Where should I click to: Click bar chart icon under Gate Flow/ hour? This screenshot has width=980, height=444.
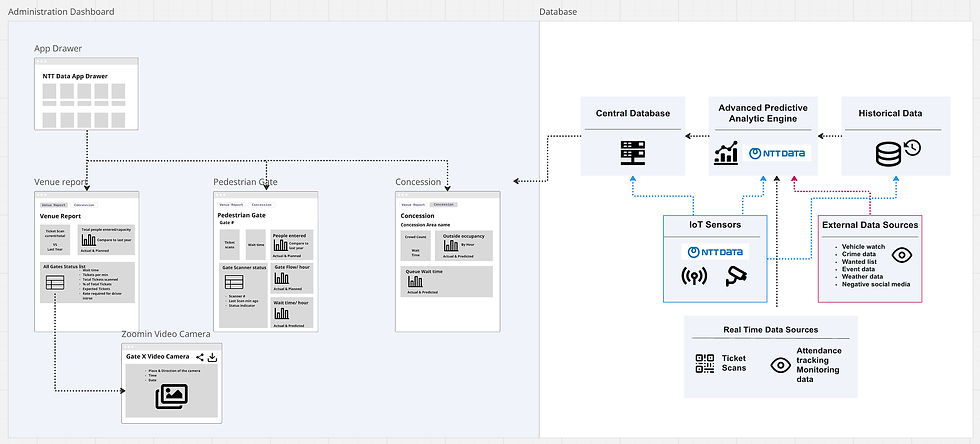pos(281,278)
